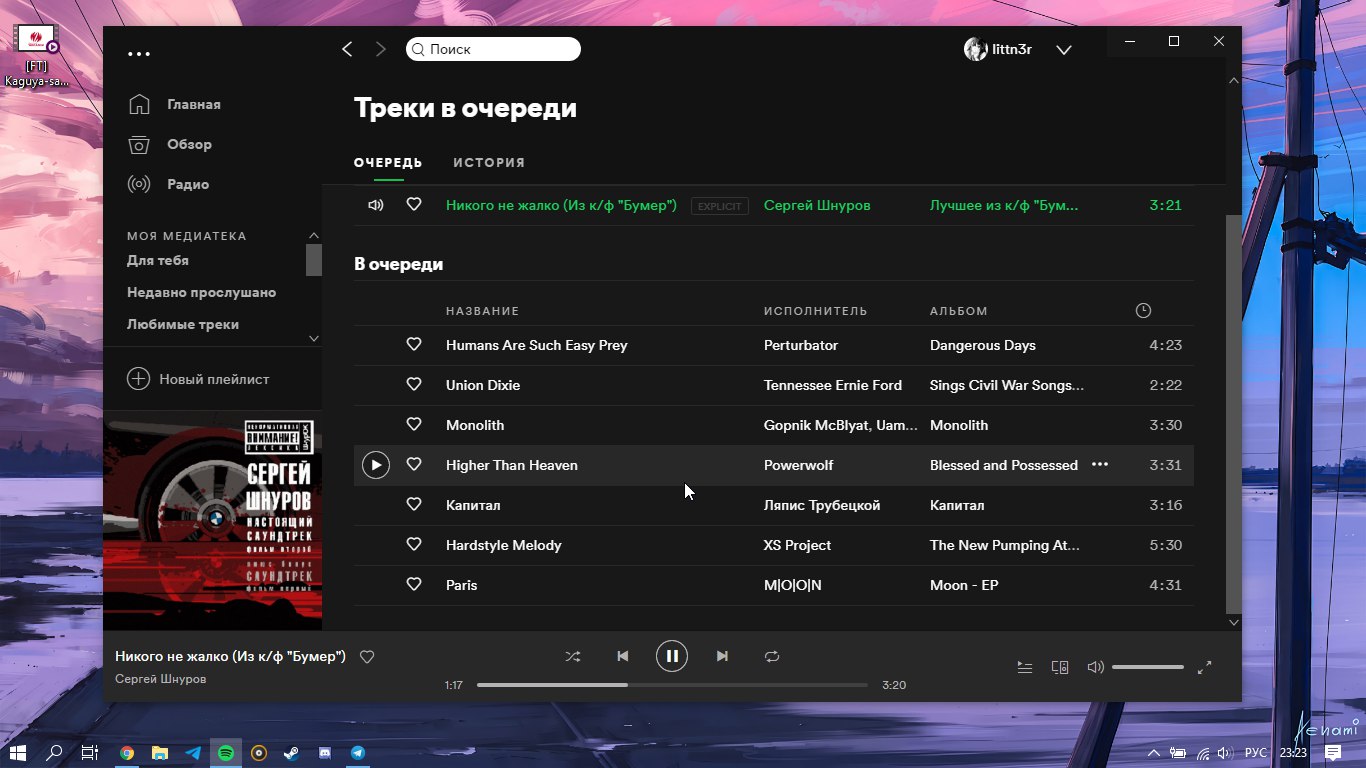Open Любимые треки
The width and height of the screenshot is (1366, 768).
tap(183, 324)
